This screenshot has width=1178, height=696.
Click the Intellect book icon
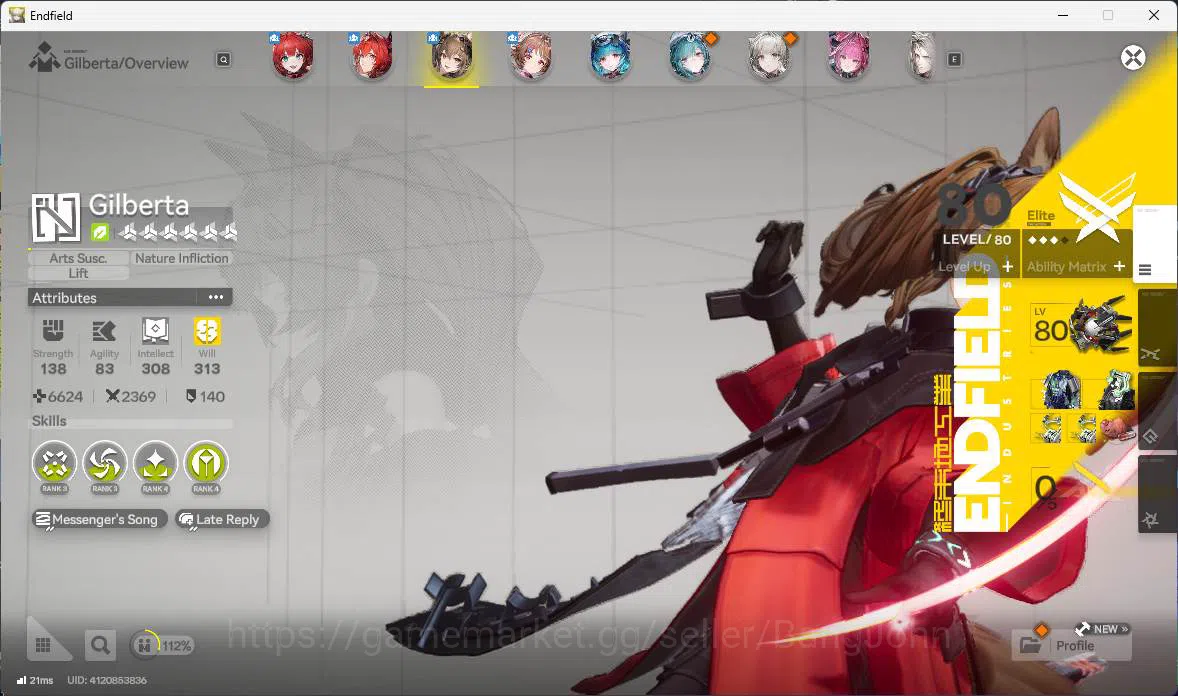pos(156,330)
